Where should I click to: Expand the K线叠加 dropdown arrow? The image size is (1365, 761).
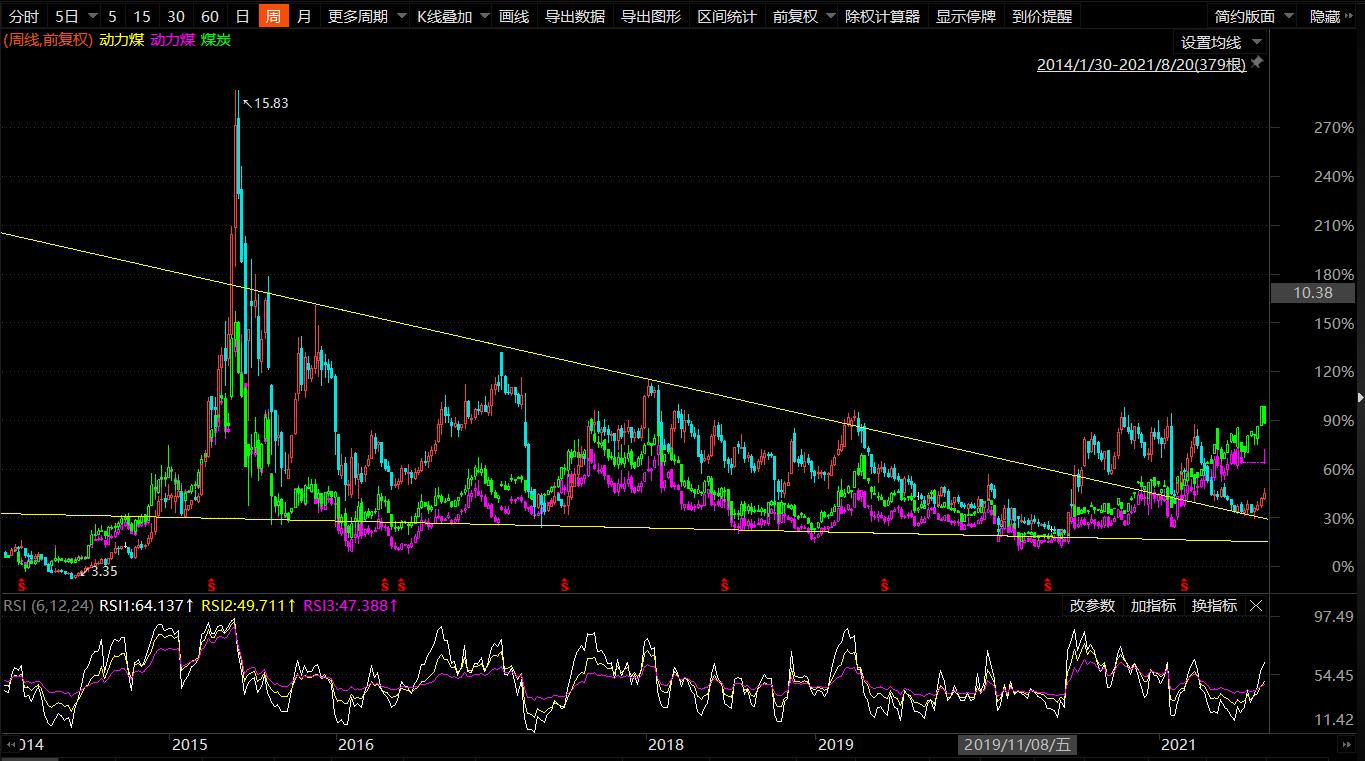484,16
